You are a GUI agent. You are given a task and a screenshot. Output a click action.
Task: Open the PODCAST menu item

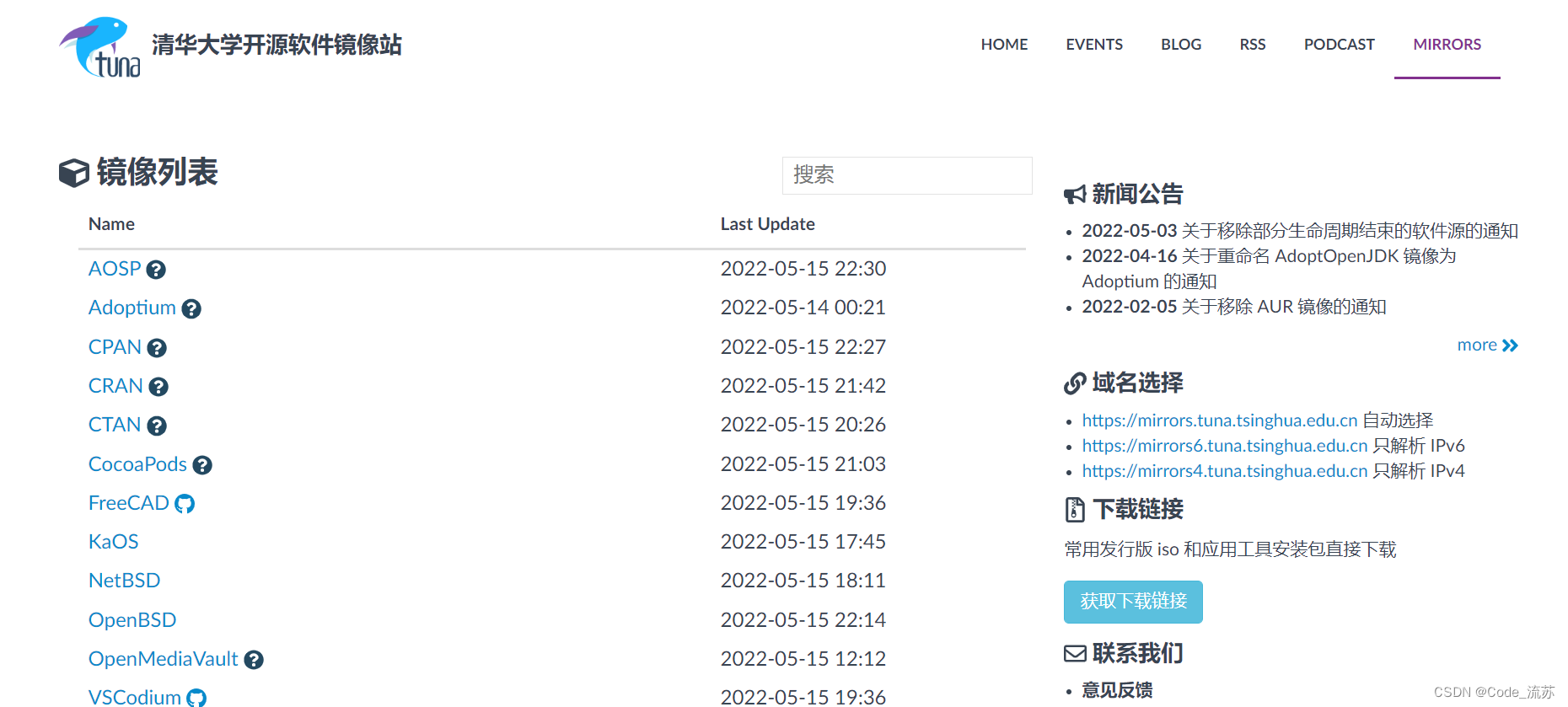click(x=1340, y=45)
